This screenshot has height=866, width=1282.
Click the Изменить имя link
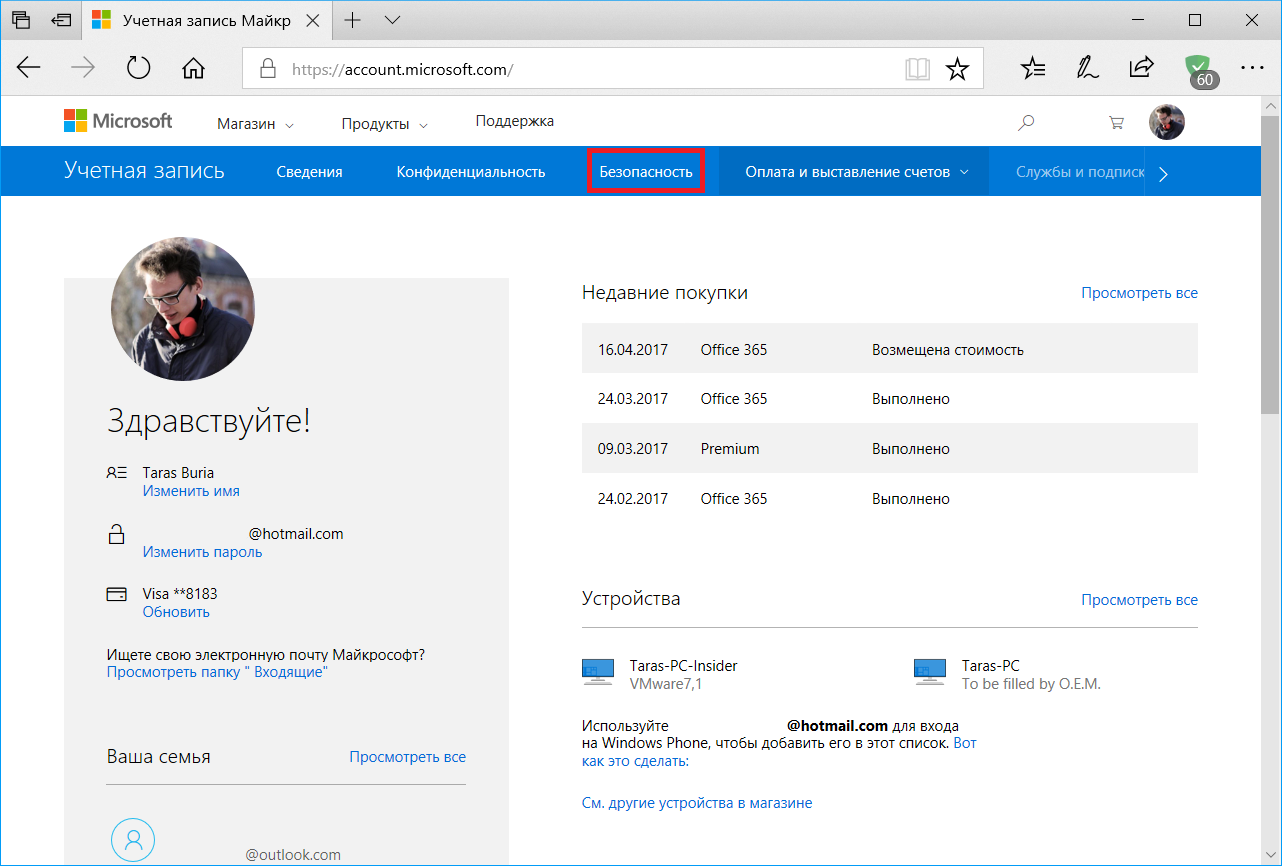[x=191, y=491]
